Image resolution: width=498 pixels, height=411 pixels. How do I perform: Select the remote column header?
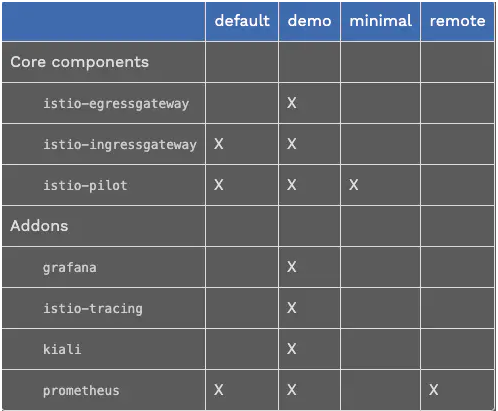tap(457, 21)
